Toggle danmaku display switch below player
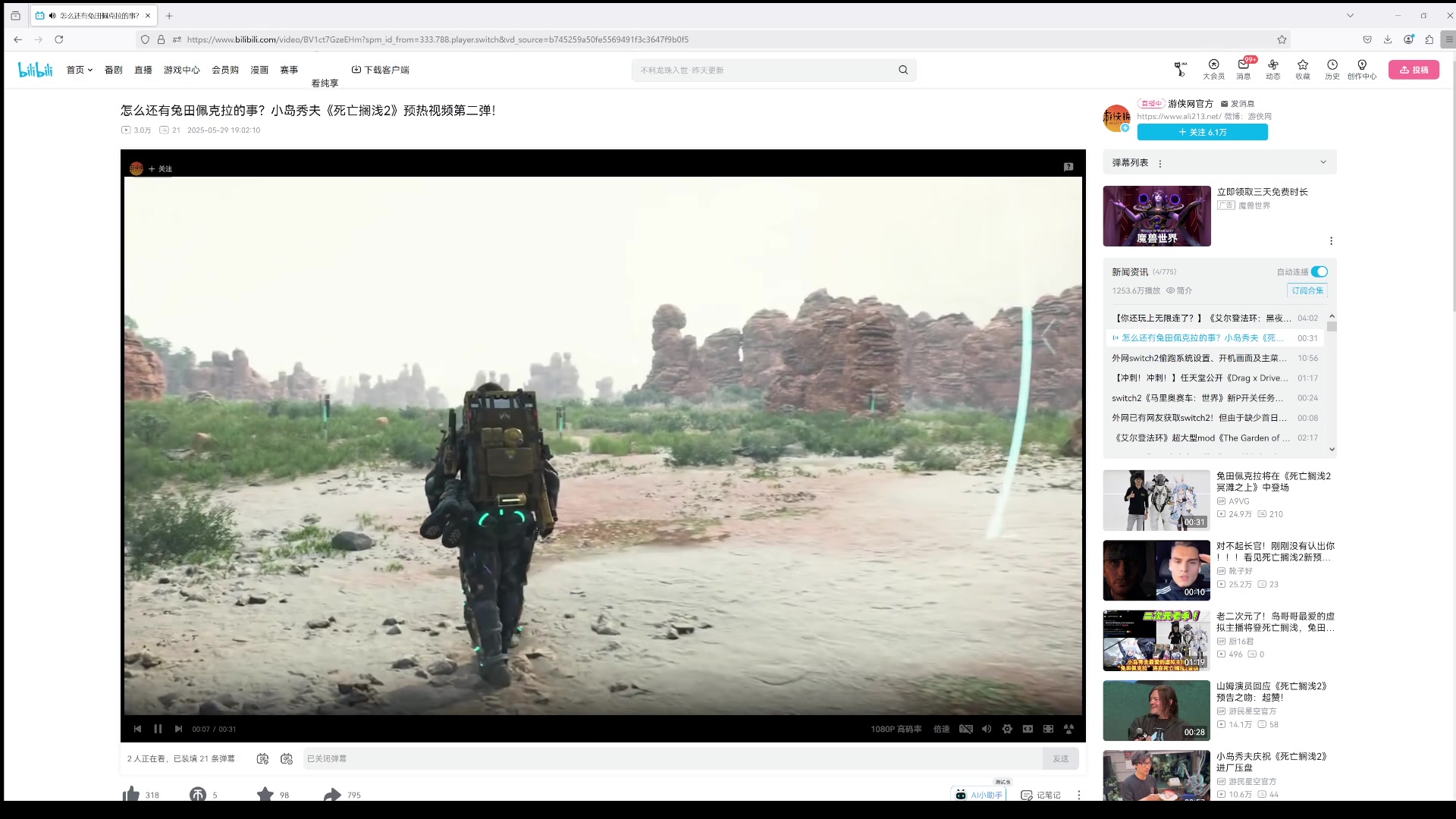This screenshot has height=819, width=1456. point(262,758)
